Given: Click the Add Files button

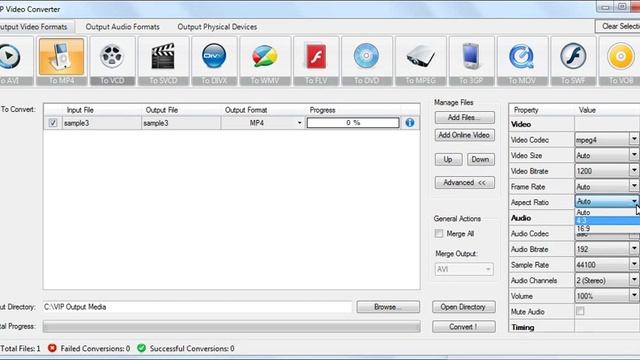Looking at the screenshot, I should 464,118.
